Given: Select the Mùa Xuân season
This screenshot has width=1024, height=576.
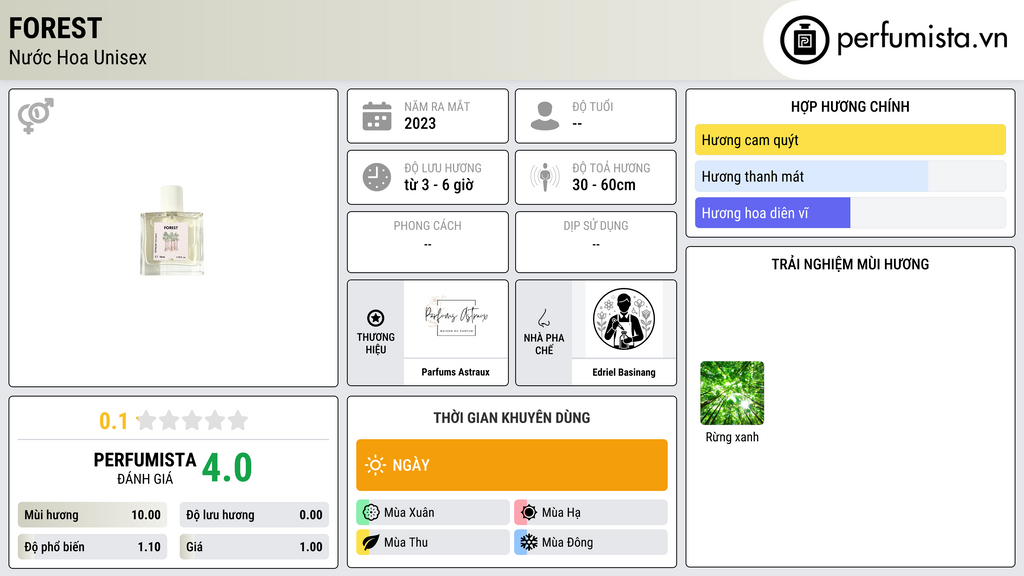Looking at the screenshot, I should [x=433, y=513].
